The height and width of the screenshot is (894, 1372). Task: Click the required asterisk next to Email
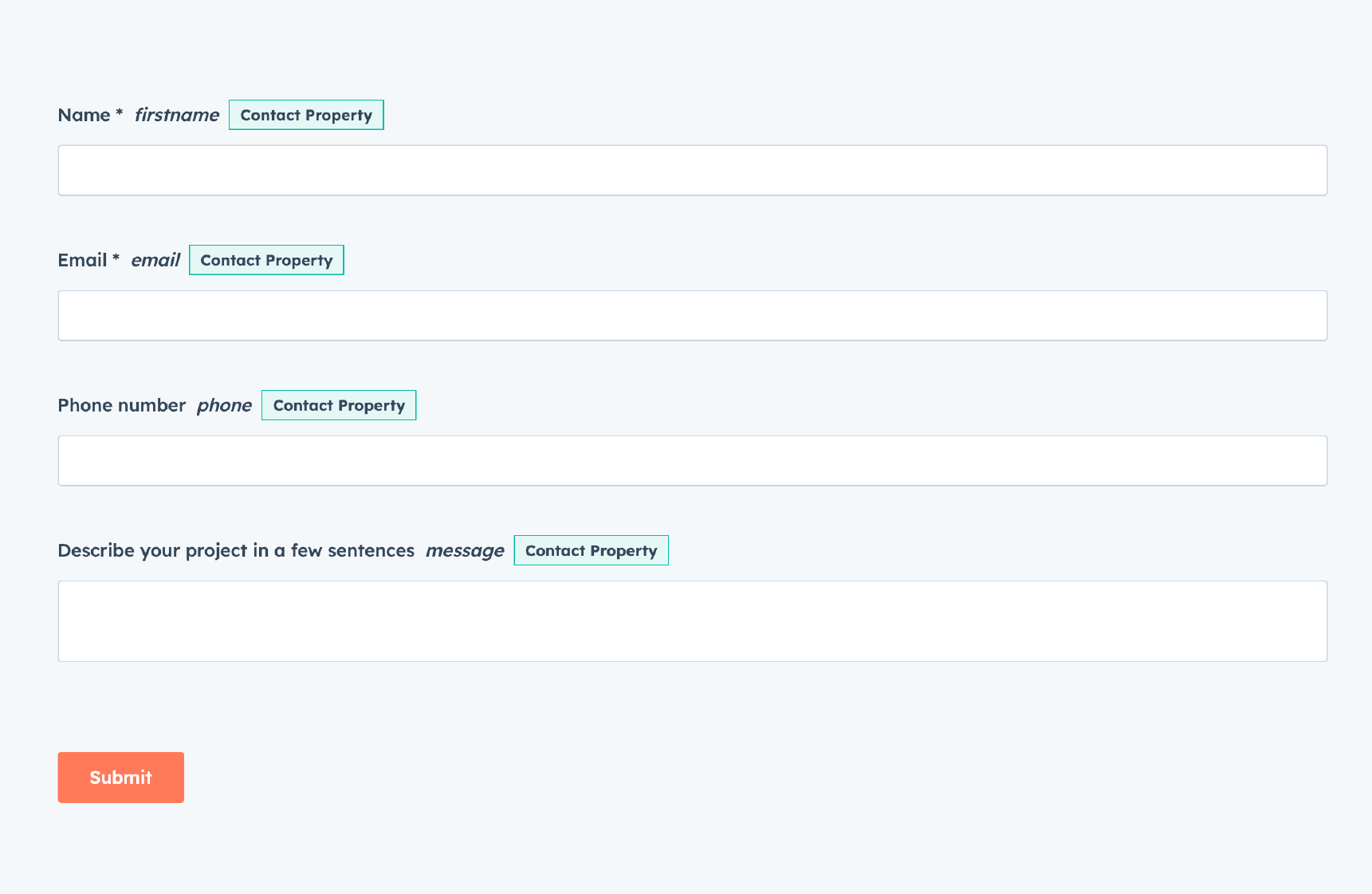click(115, 260)
